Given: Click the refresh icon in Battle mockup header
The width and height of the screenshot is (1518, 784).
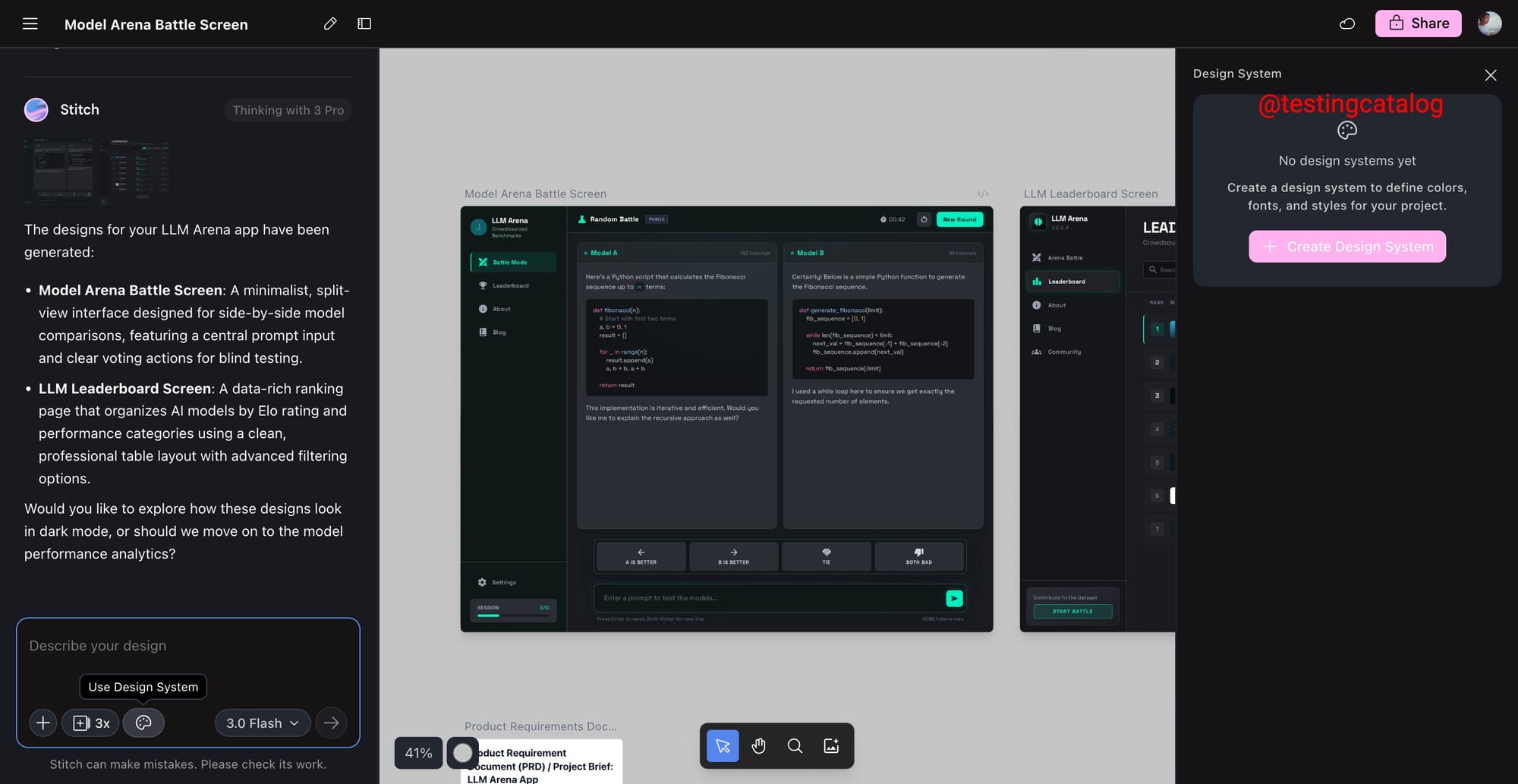Looking at the screenshot, I should coord(924,219).
